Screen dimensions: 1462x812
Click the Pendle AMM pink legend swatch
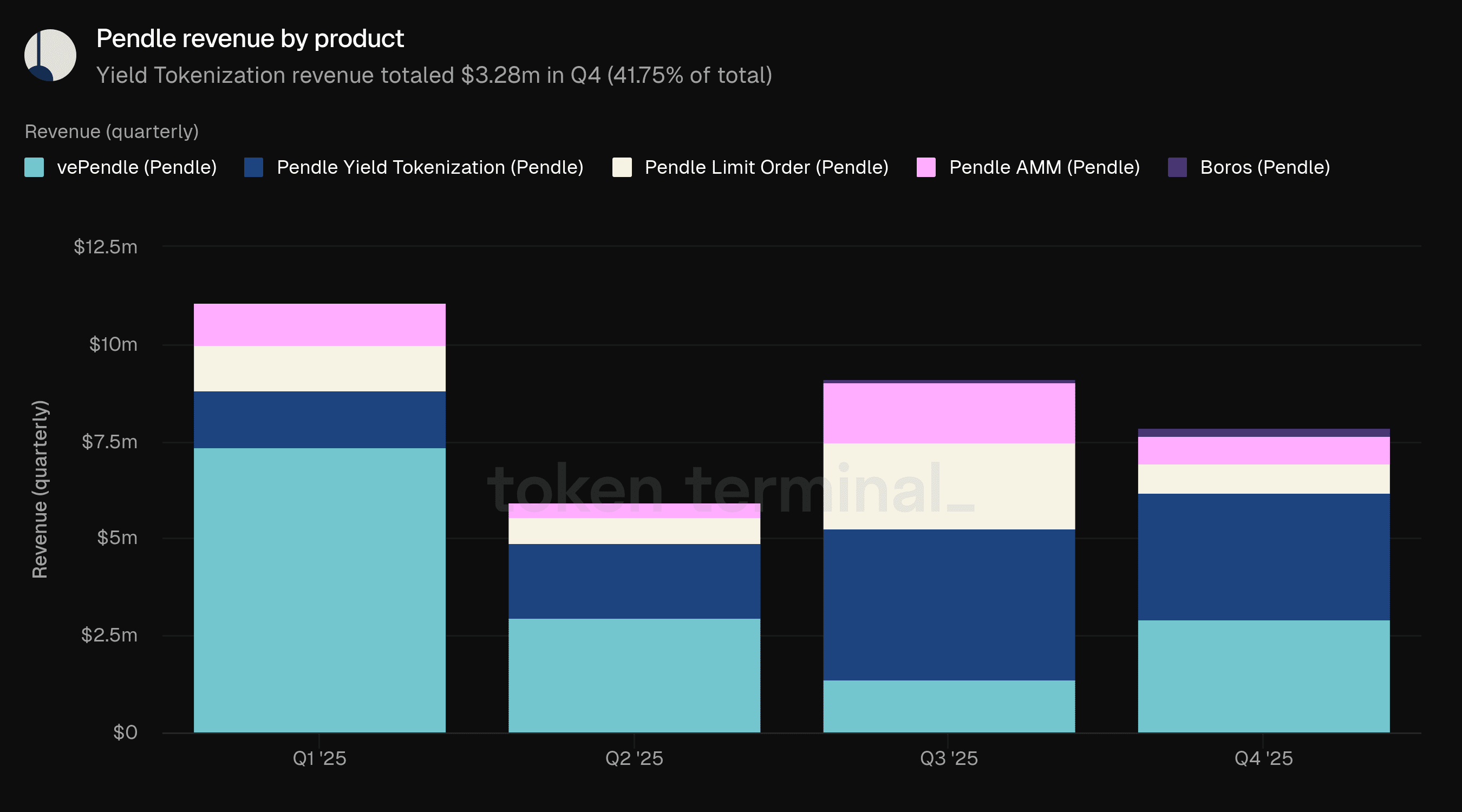click(x=926, y=167)
